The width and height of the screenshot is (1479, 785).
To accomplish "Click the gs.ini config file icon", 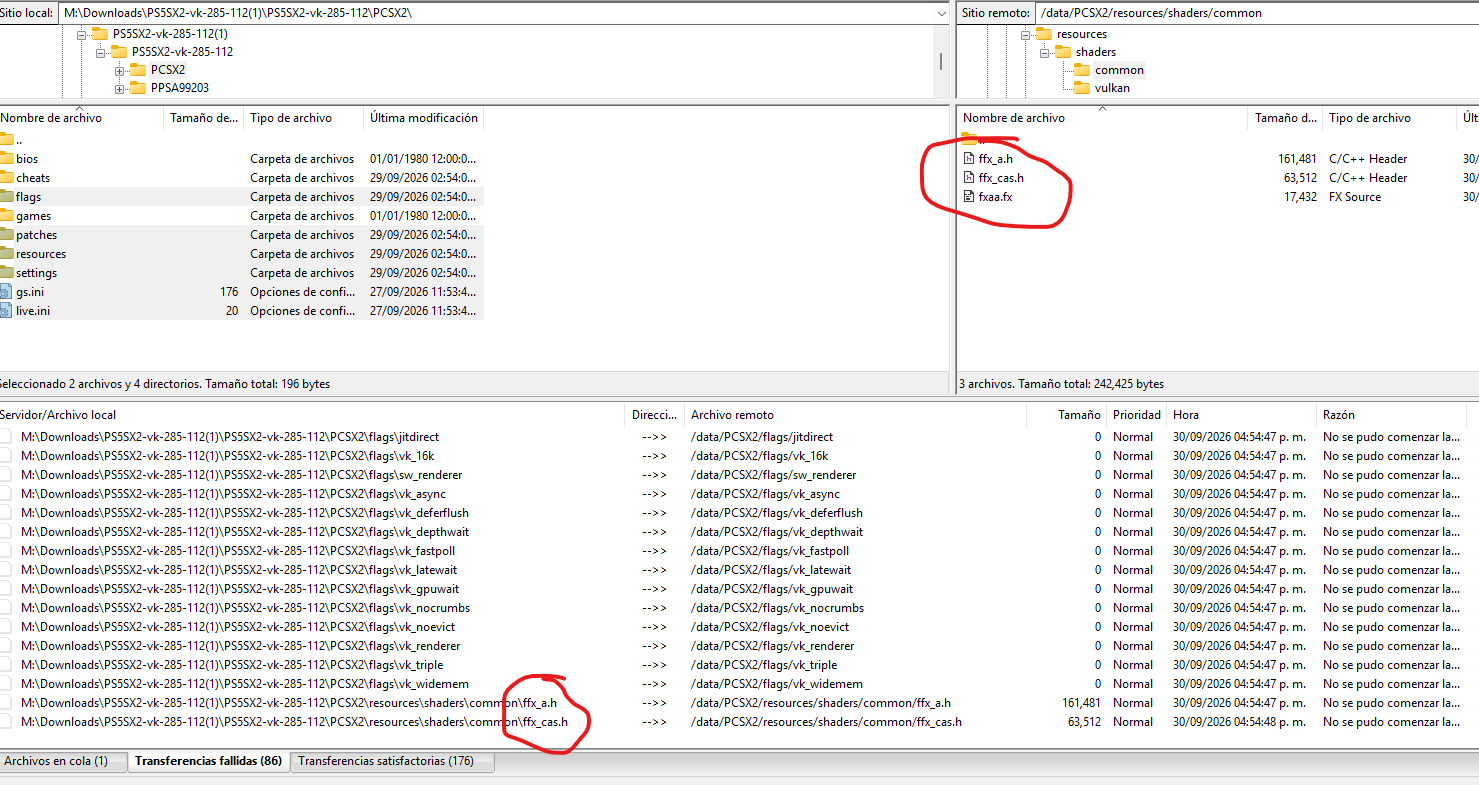I will (x=6, y=292).
